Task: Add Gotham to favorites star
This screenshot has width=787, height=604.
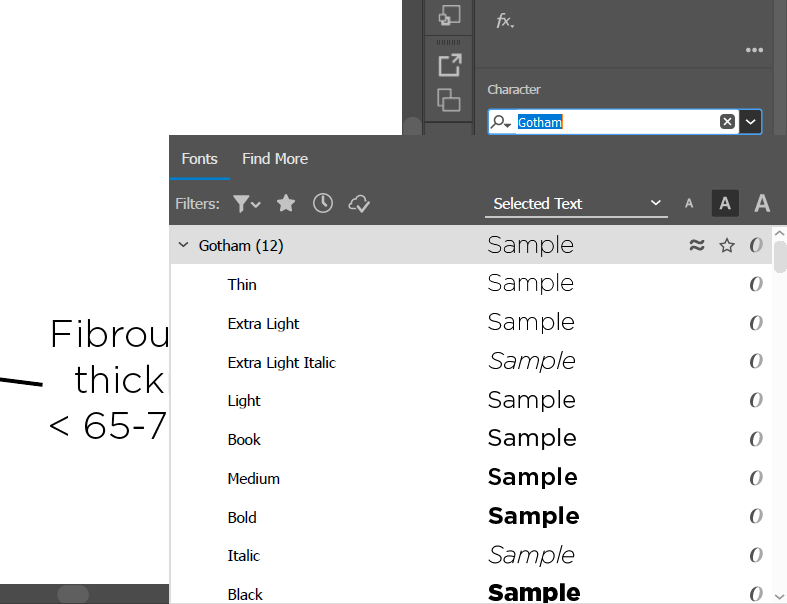Action: point(727,246)
